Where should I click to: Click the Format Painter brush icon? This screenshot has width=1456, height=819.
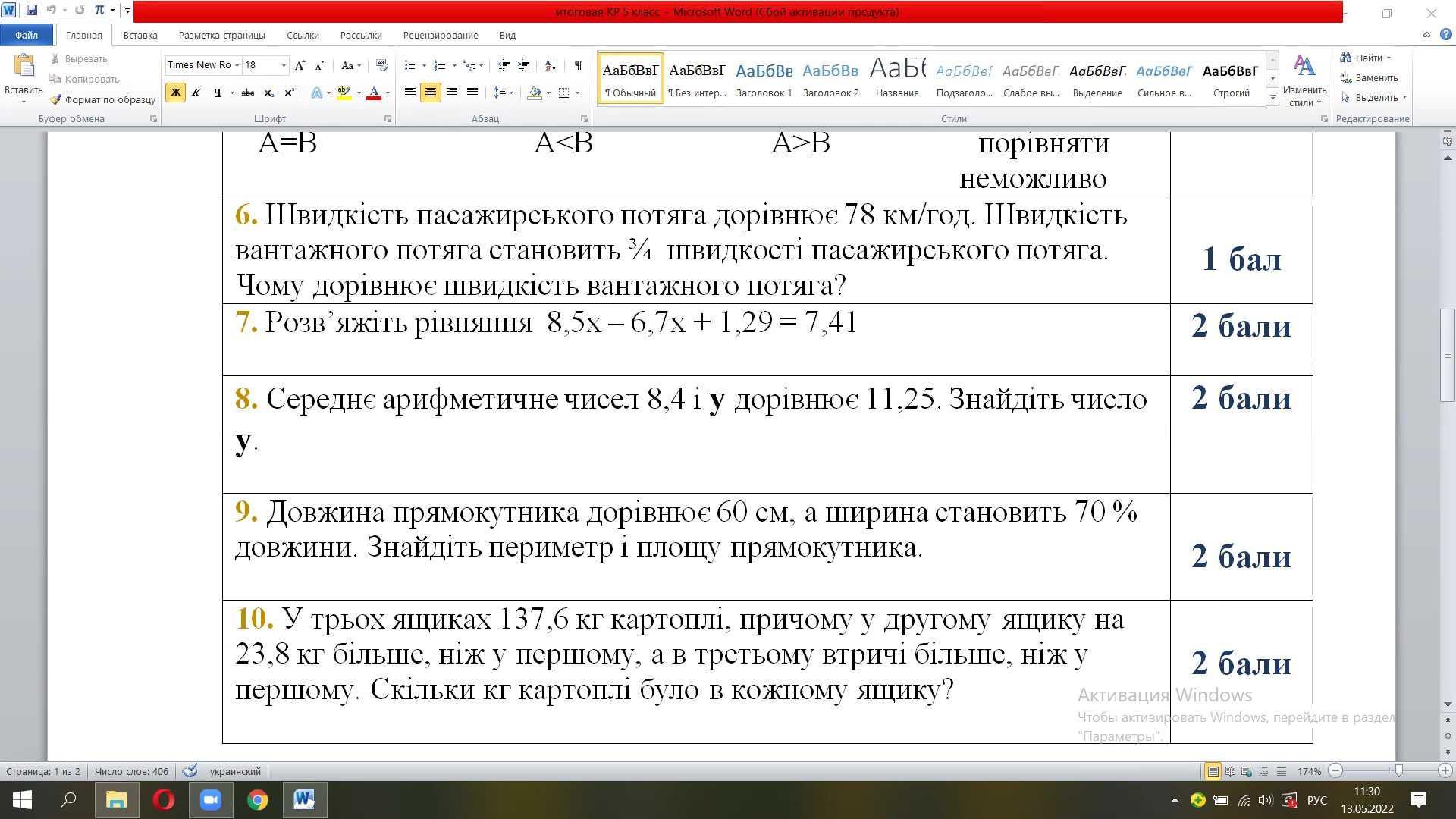pyautogui.click(x=55, y=99)
